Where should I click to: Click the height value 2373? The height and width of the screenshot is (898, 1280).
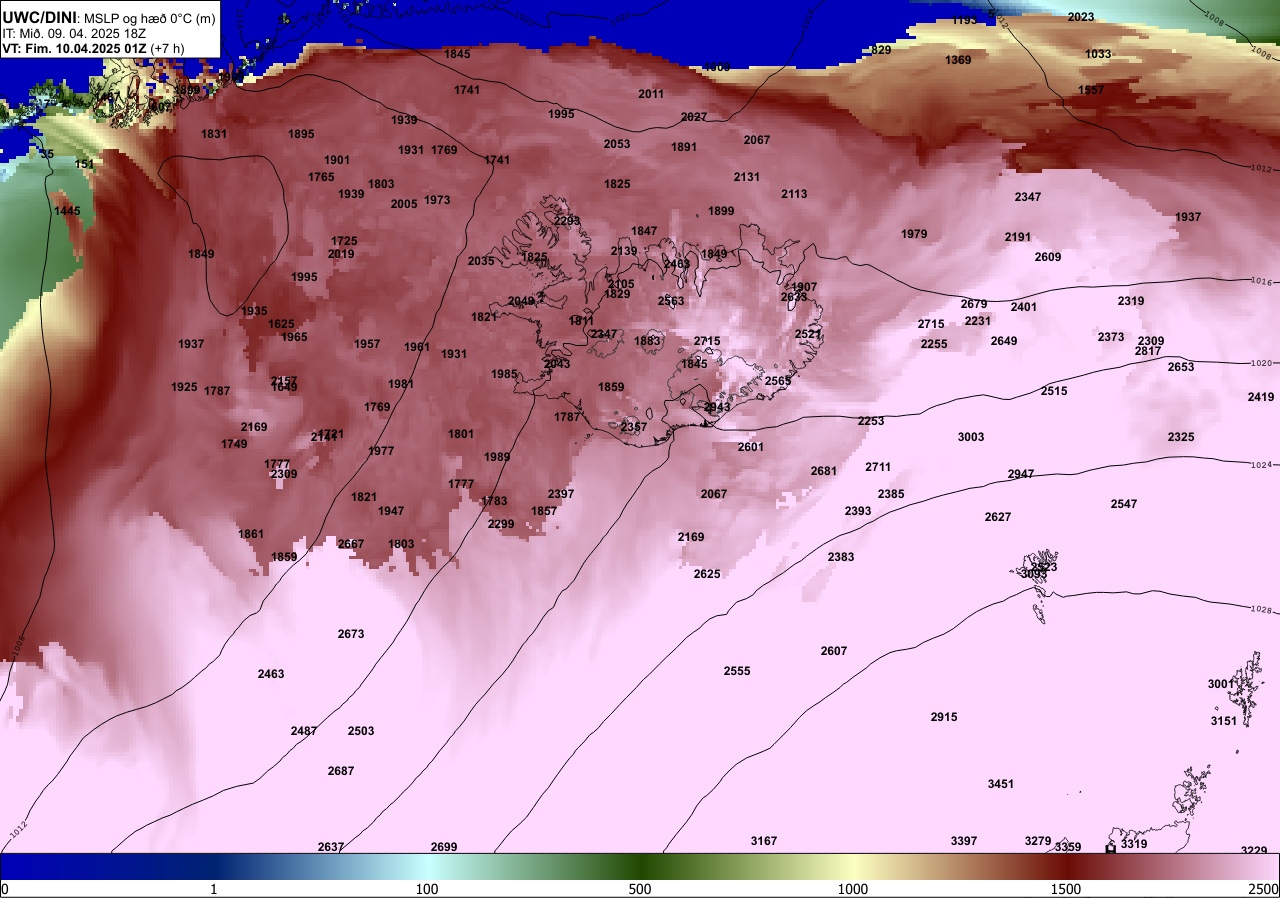1111,337
